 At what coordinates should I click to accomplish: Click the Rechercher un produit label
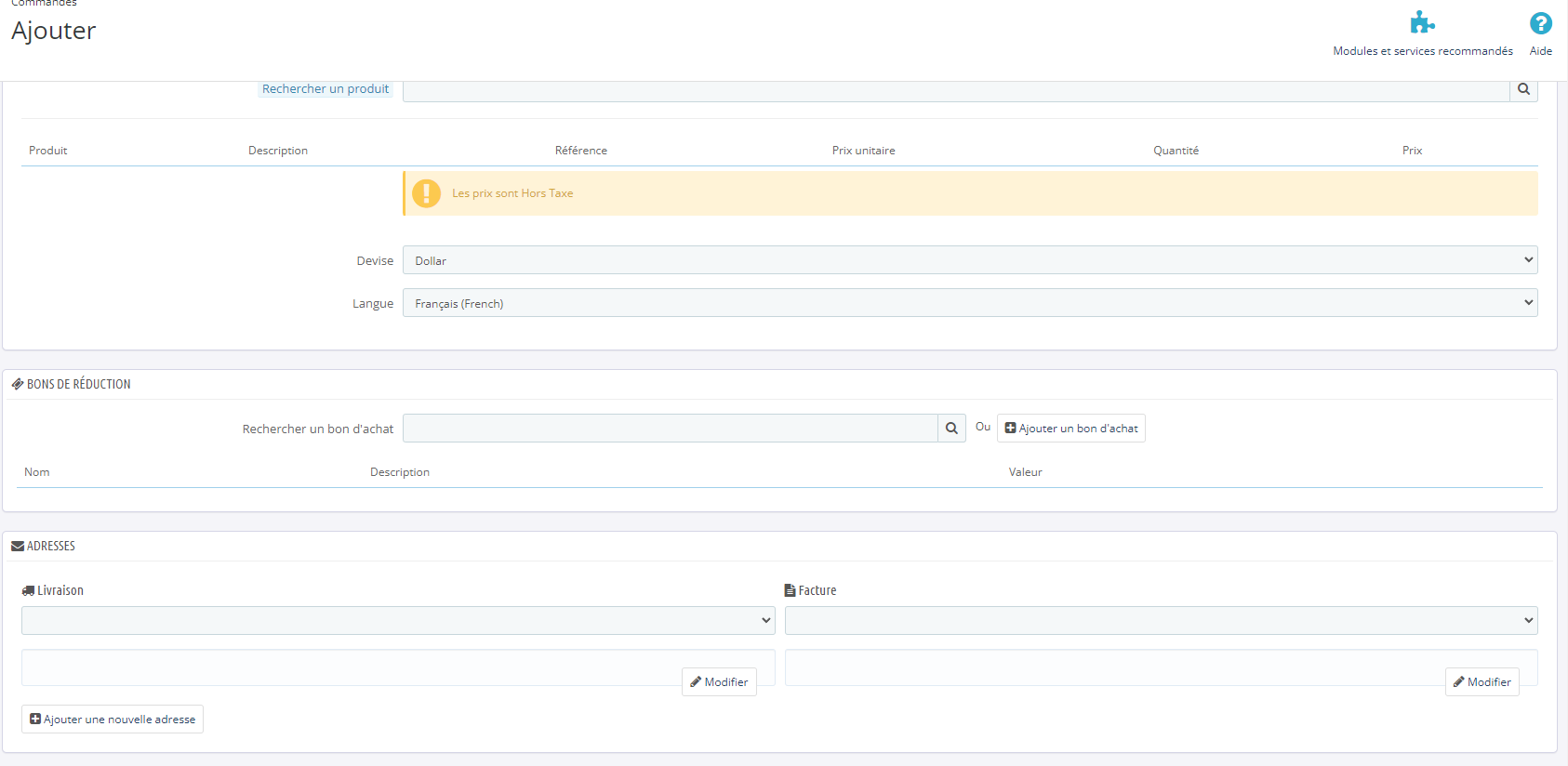326,89
